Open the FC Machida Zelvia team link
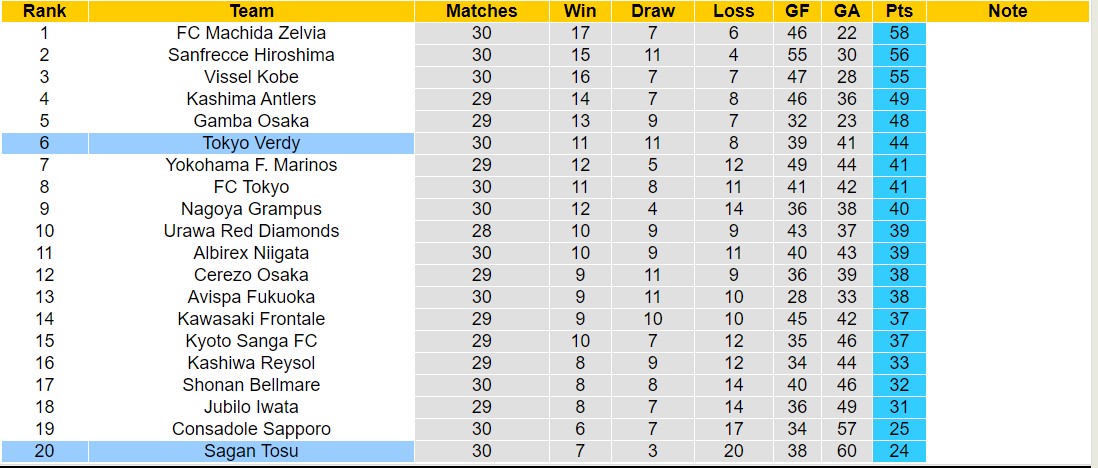The image size is (1098, 468). [251, 33]
